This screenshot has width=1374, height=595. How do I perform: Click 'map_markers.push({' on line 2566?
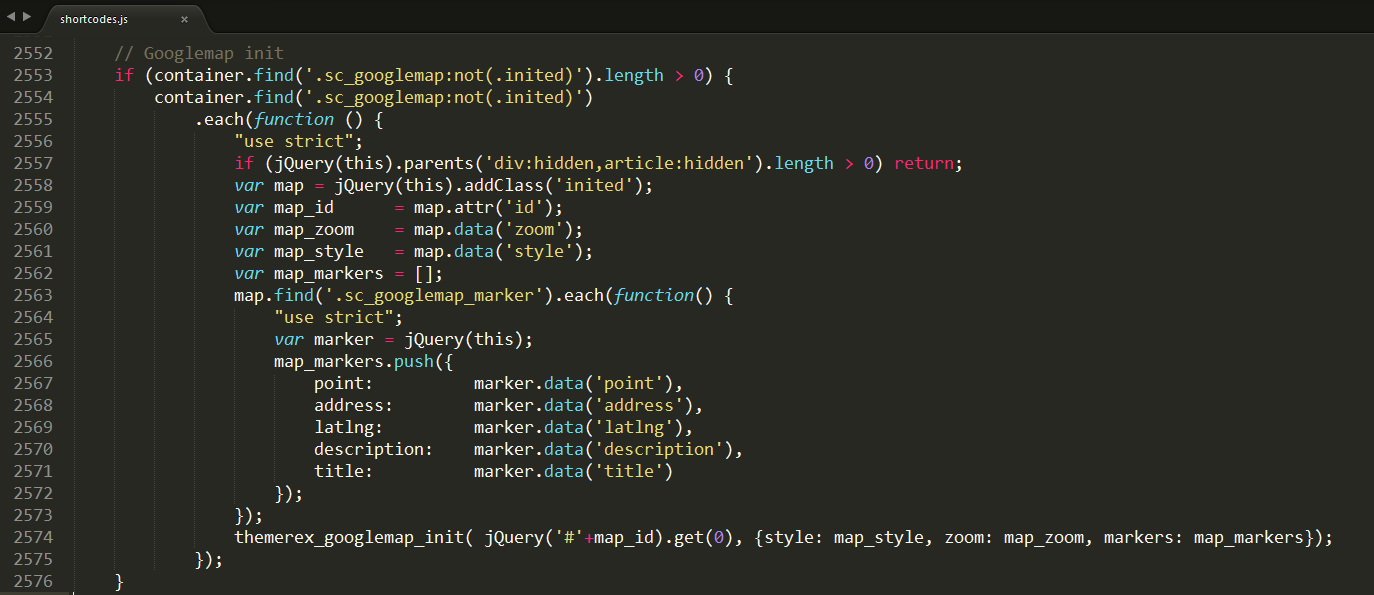(364, 361)
